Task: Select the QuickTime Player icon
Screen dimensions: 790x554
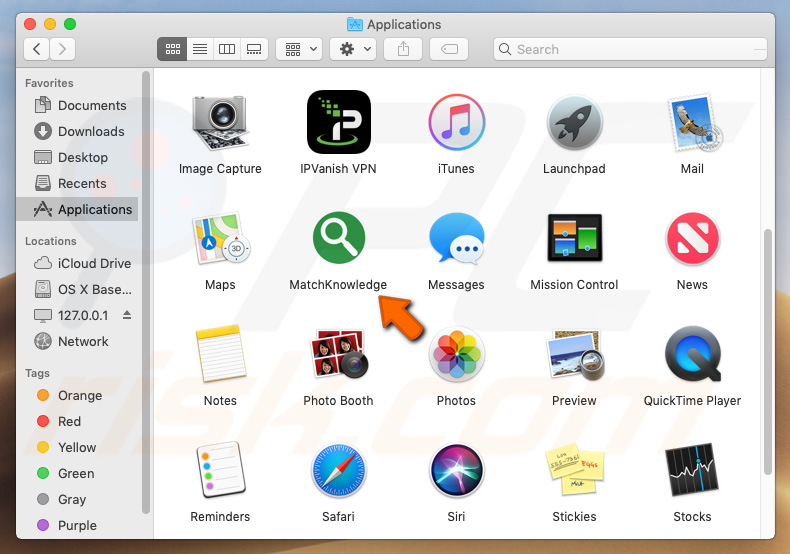Action: point(693,354)
